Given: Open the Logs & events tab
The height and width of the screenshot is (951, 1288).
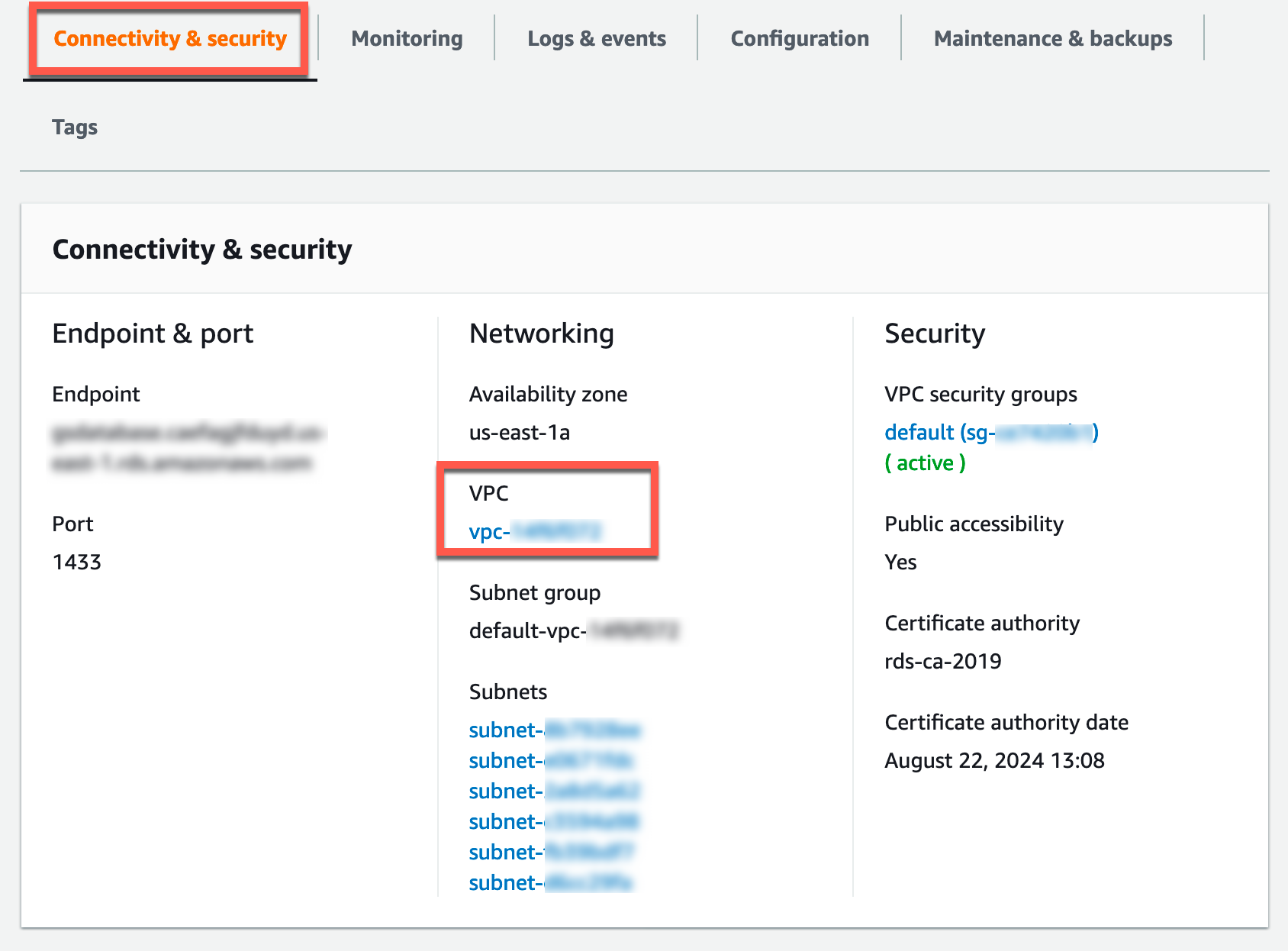Looking at the screenshot, I should 596,39.
